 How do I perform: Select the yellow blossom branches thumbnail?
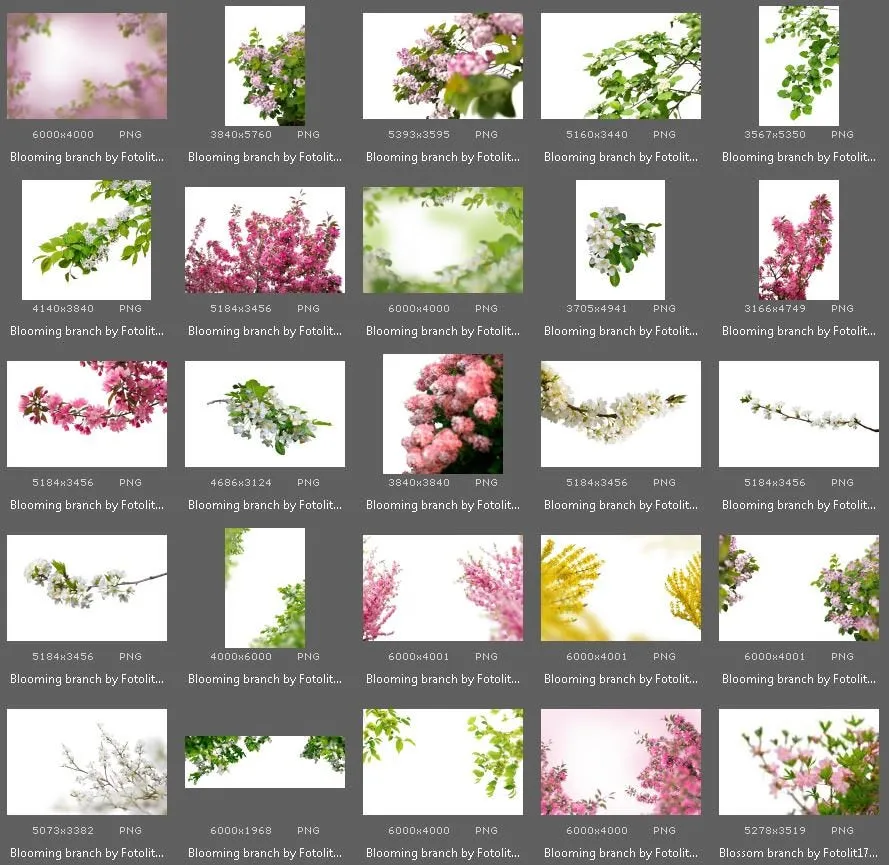[621, 588]
